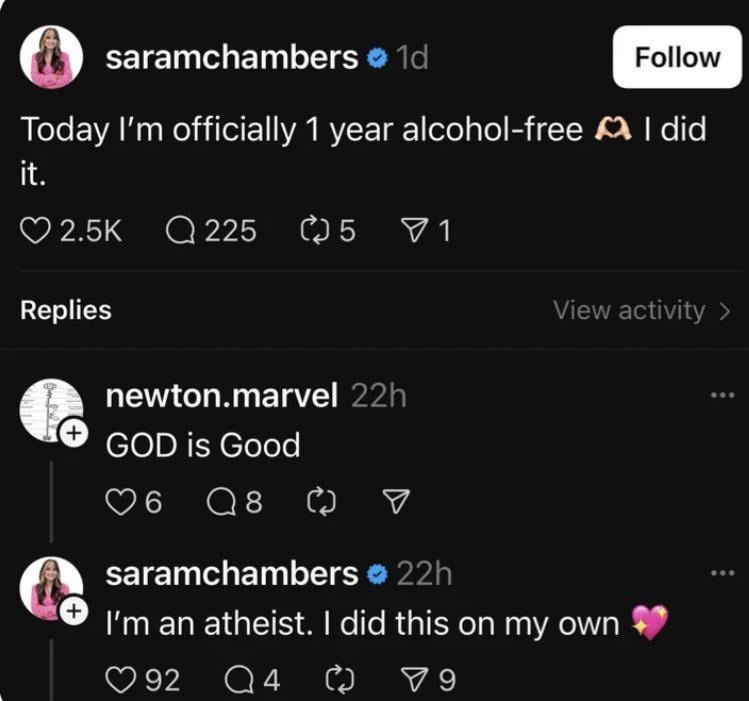This screenshot has width=749, height=701.
Task: Open View activity
Action: pyautogui.click(x=641, y=310)
